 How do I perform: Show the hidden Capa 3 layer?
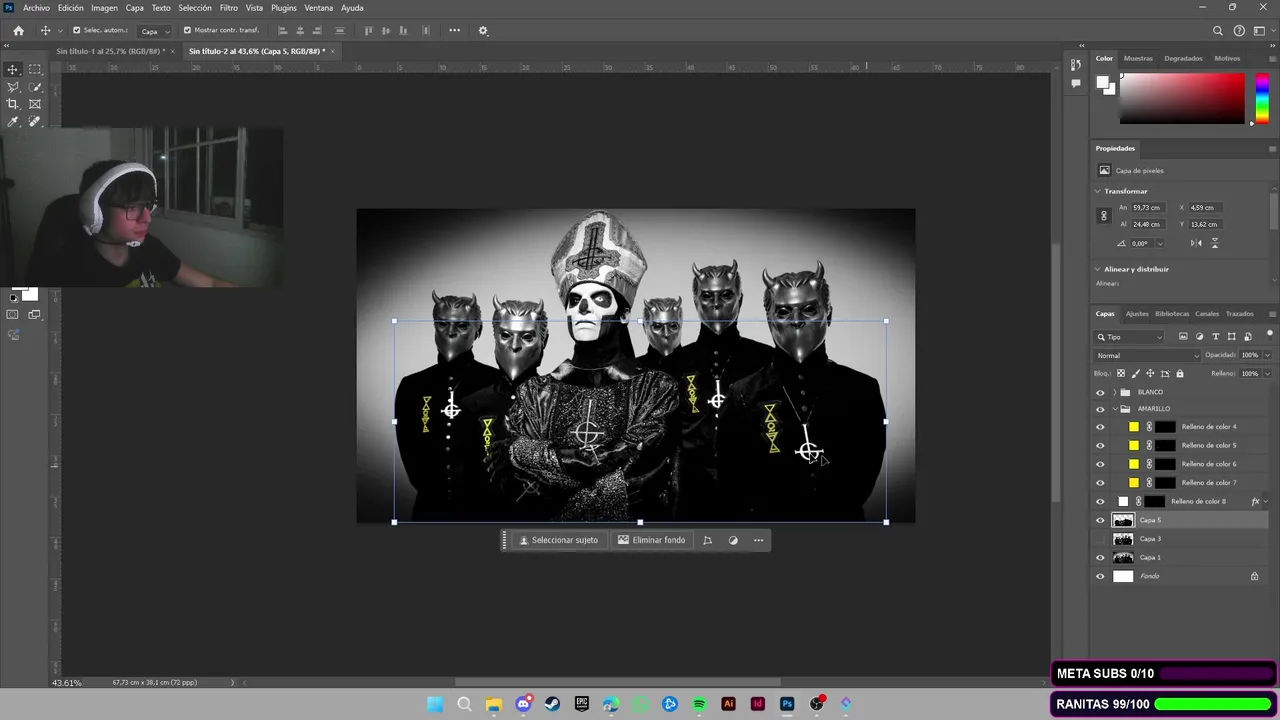click(x=1100, y=539)
